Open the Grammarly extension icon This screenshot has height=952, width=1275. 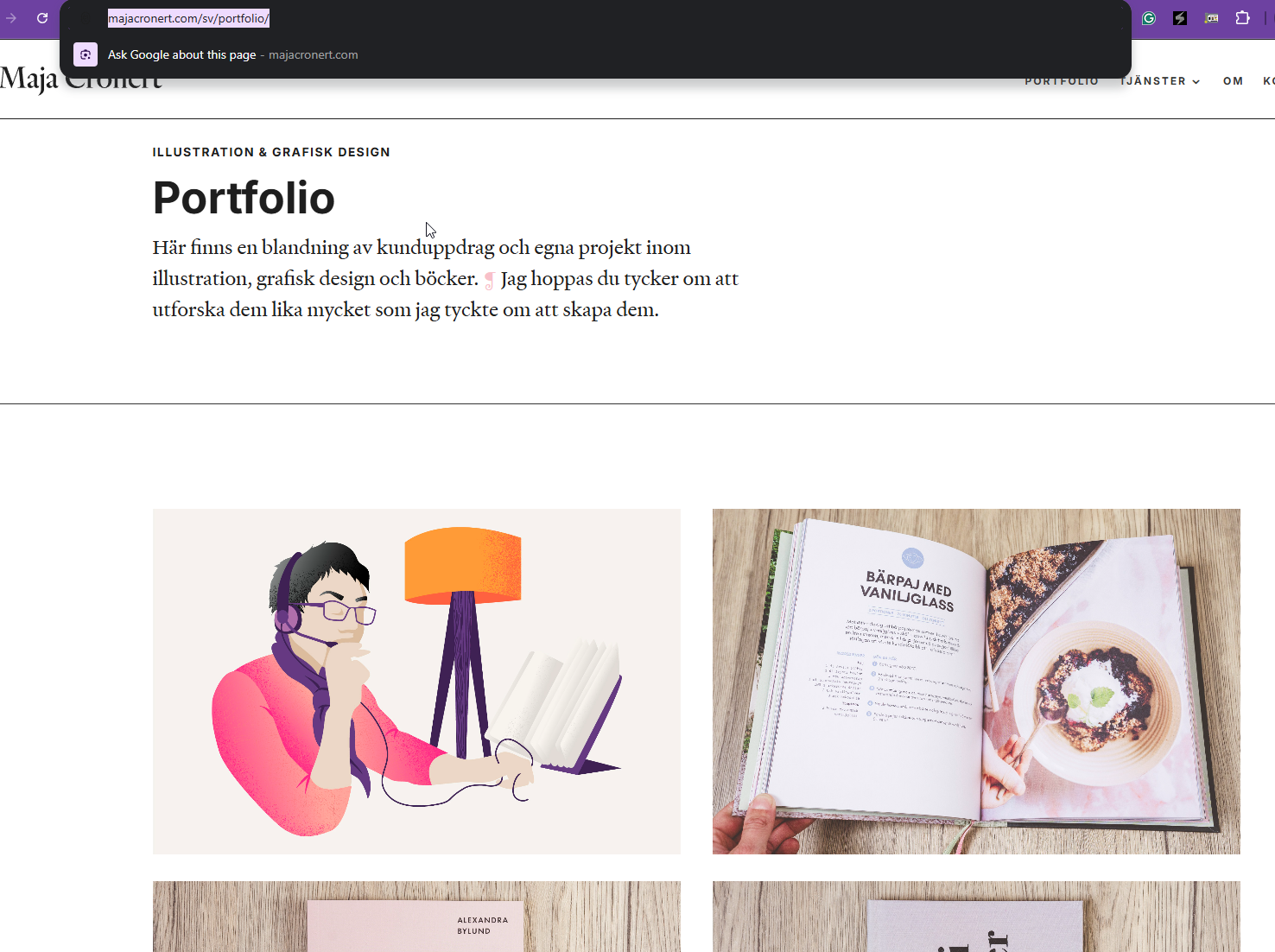pyautogui.click(x=1149, y=18)
